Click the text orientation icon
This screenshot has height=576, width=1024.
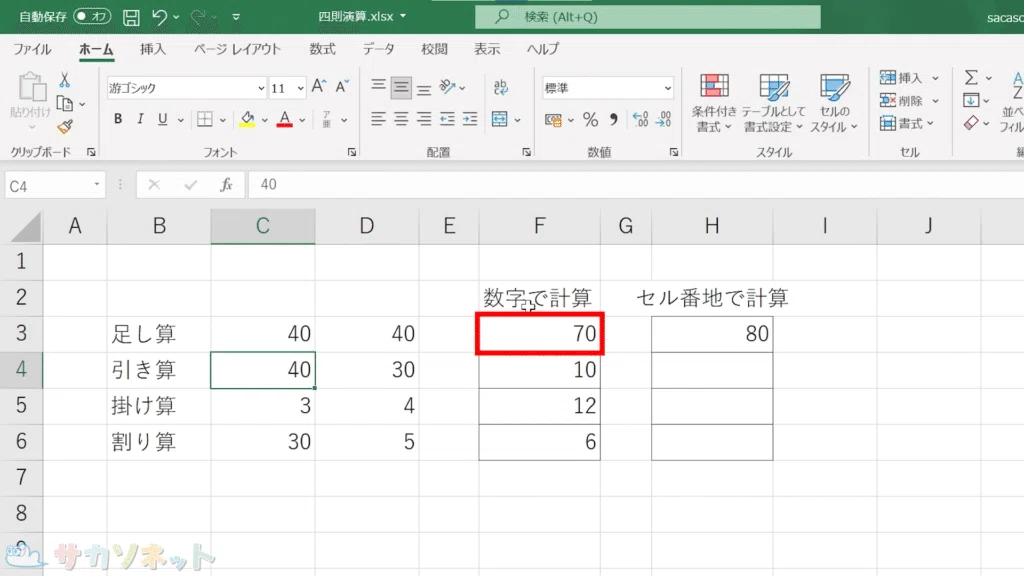[x=447, y=86]
